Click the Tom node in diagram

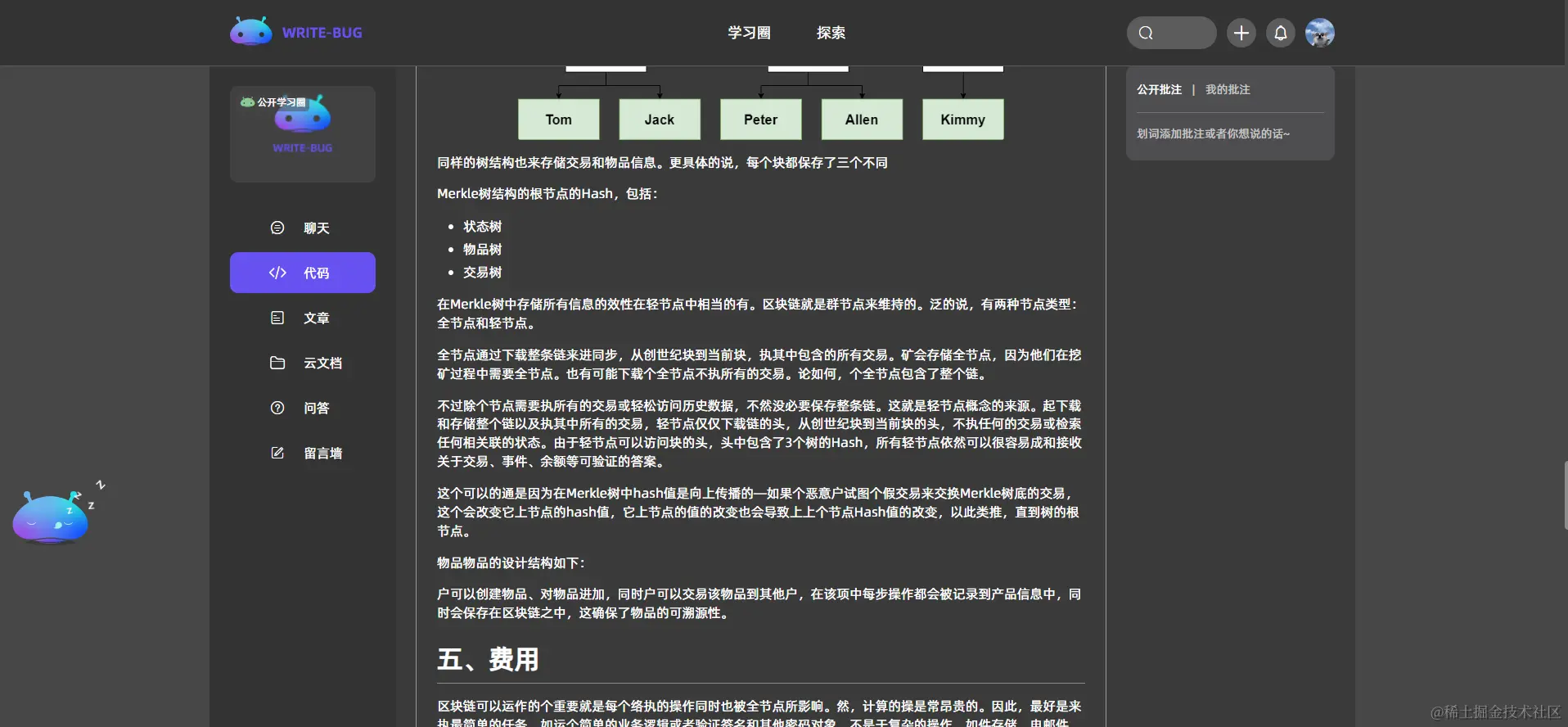coord(559,120)
